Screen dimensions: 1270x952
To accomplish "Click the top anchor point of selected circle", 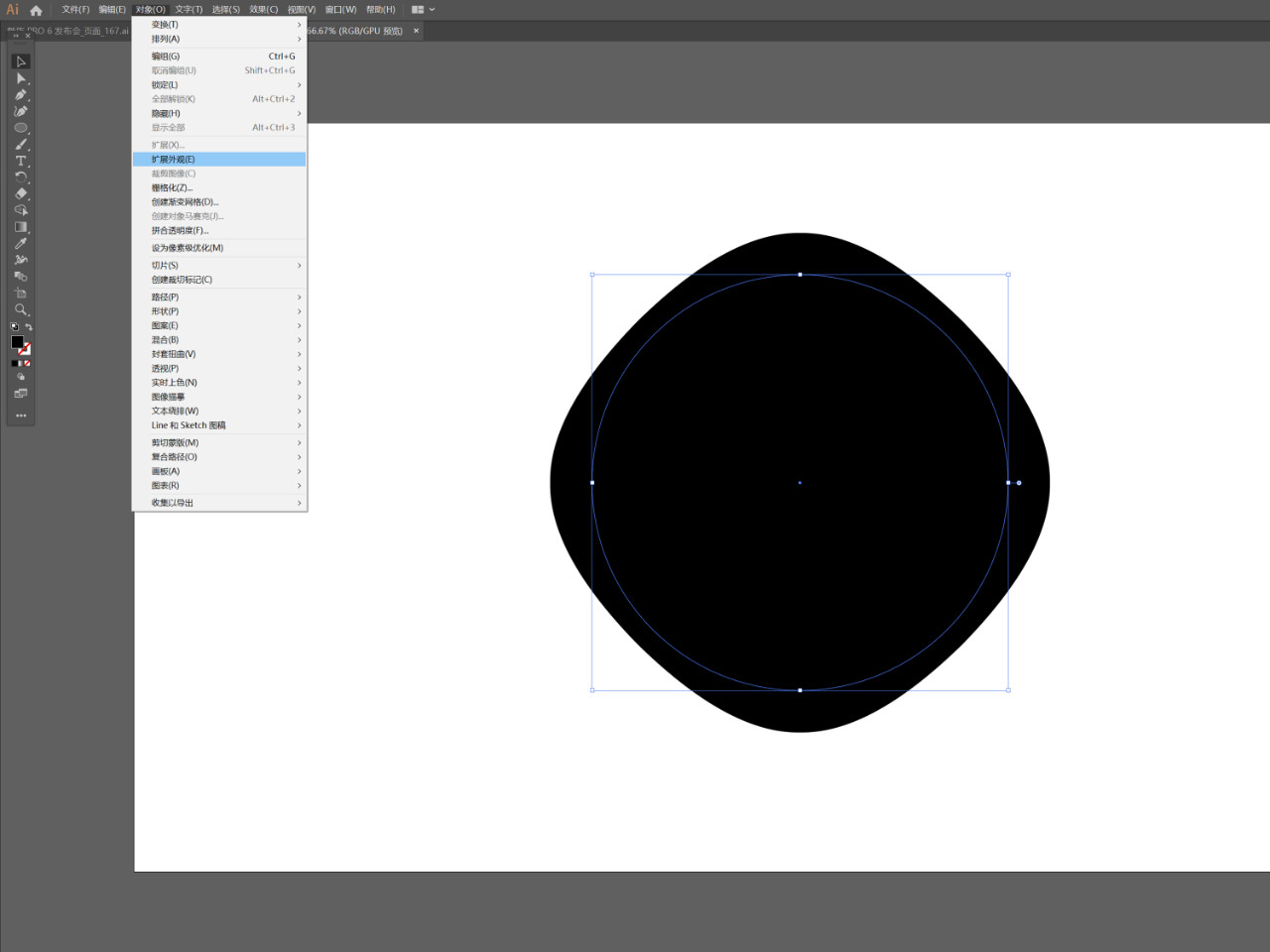I will point(800,275).
